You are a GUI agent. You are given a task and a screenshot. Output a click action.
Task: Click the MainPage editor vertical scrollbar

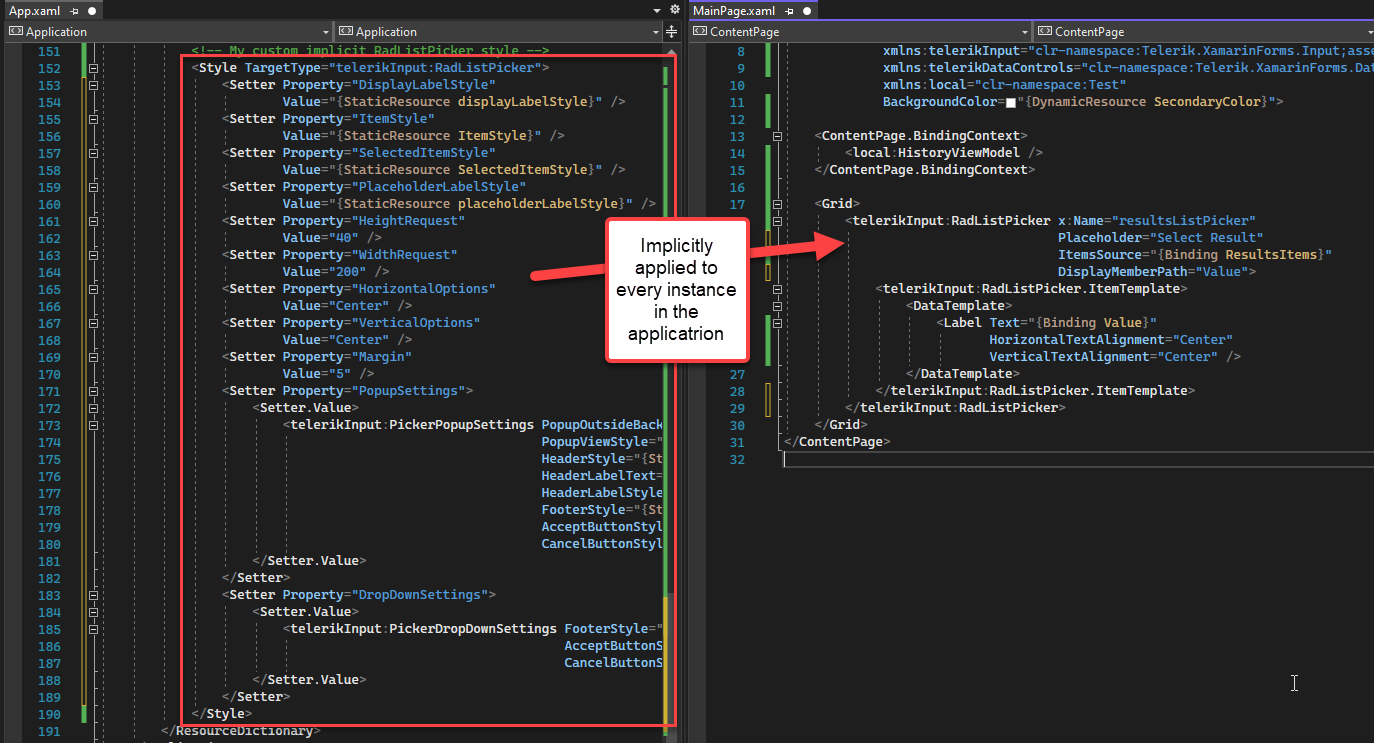1371,250
